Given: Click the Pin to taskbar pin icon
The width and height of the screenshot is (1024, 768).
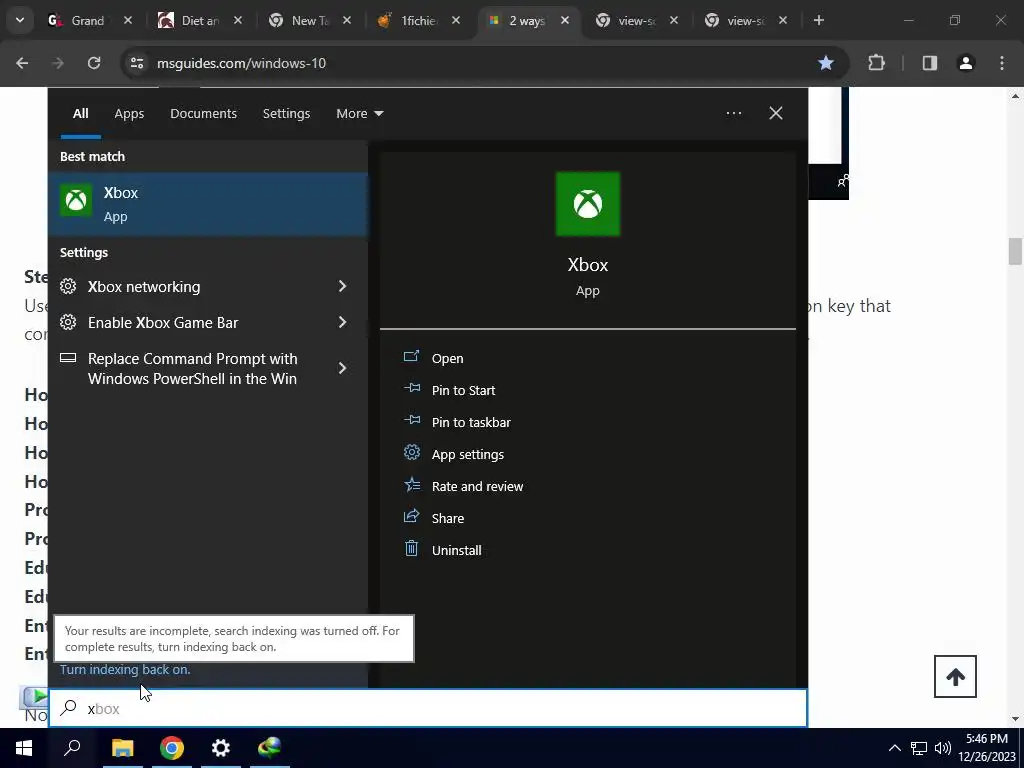Looking at the screenshot, I should point(411,421).
